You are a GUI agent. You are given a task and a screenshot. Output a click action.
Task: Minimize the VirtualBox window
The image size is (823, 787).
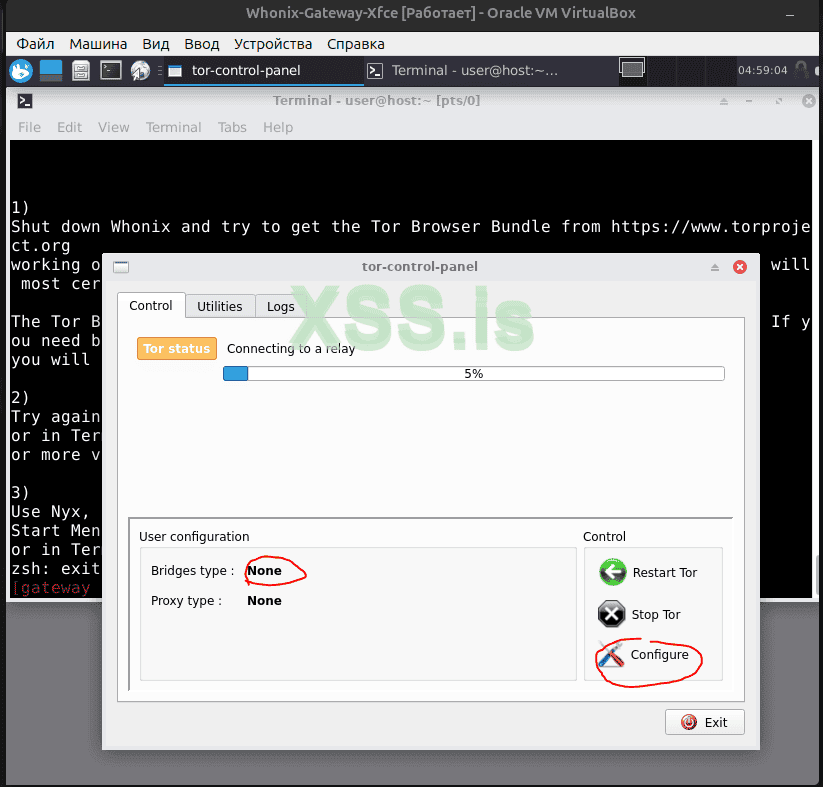click(789, 15)
